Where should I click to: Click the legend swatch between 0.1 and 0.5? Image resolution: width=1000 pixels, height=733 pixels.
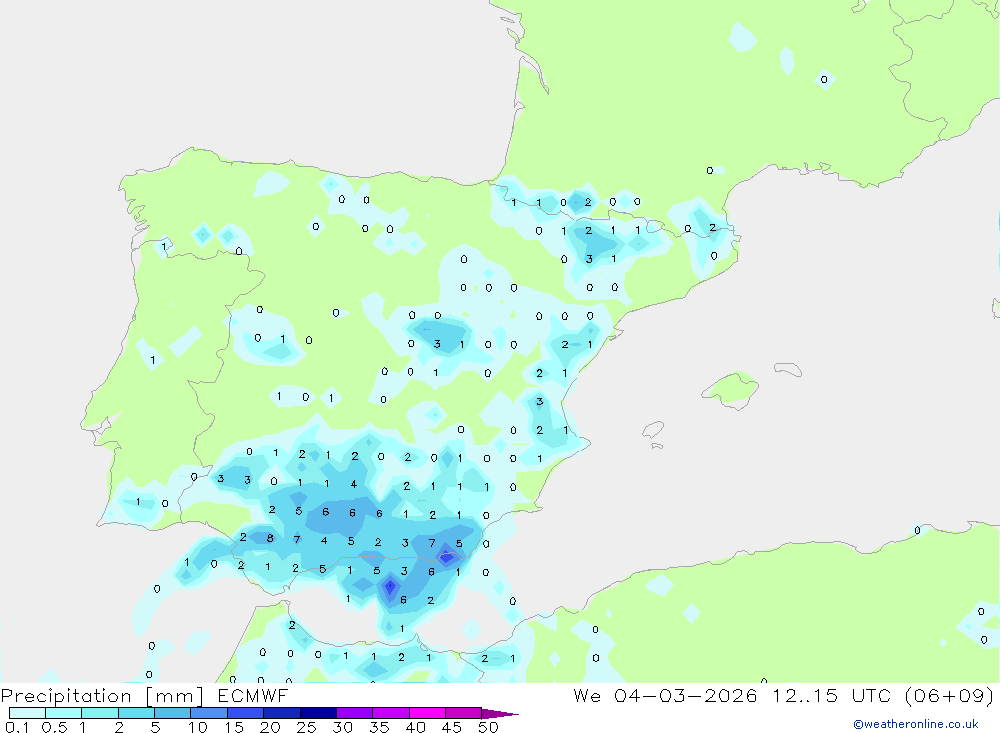(27, 713)
